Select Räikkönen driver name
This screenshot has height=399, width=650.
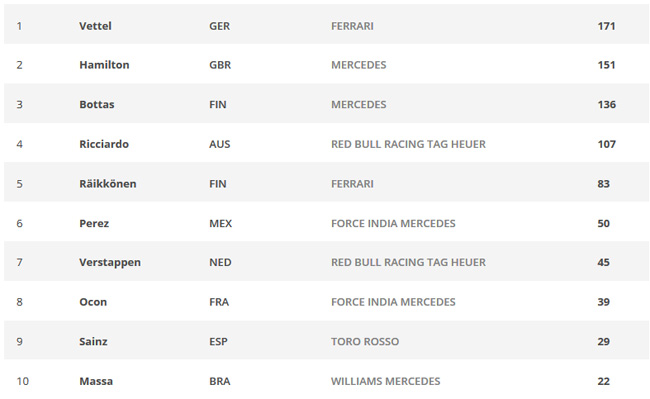(108, 184)
